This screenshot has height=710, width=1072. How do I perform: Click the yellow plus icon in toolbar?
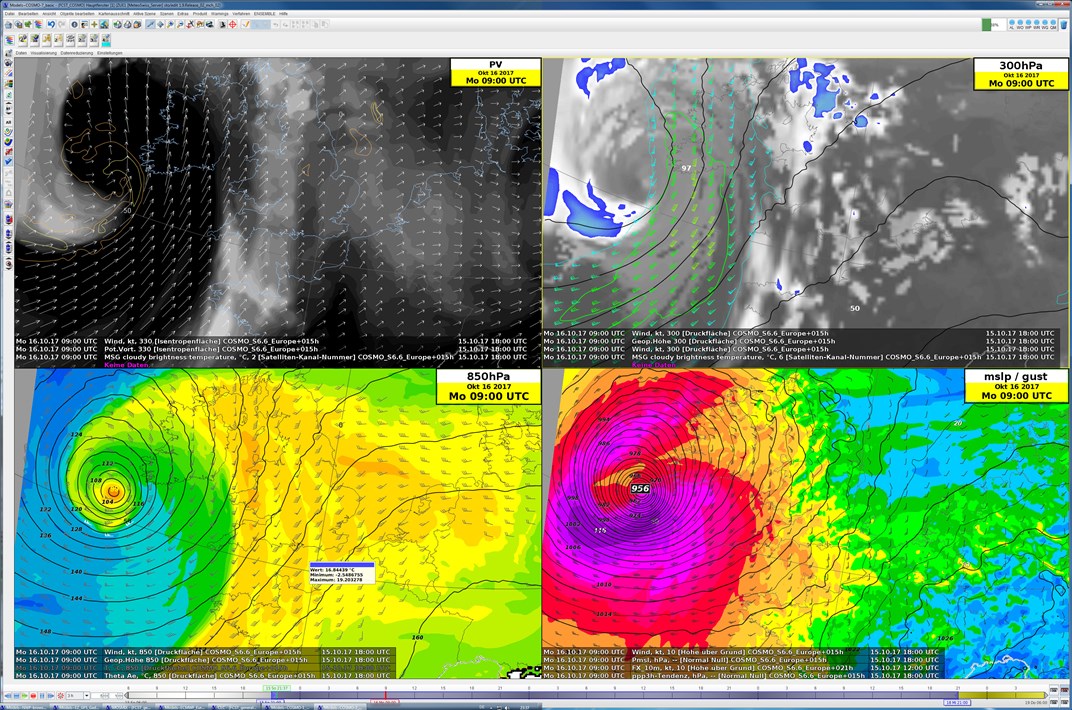point(94,24)
